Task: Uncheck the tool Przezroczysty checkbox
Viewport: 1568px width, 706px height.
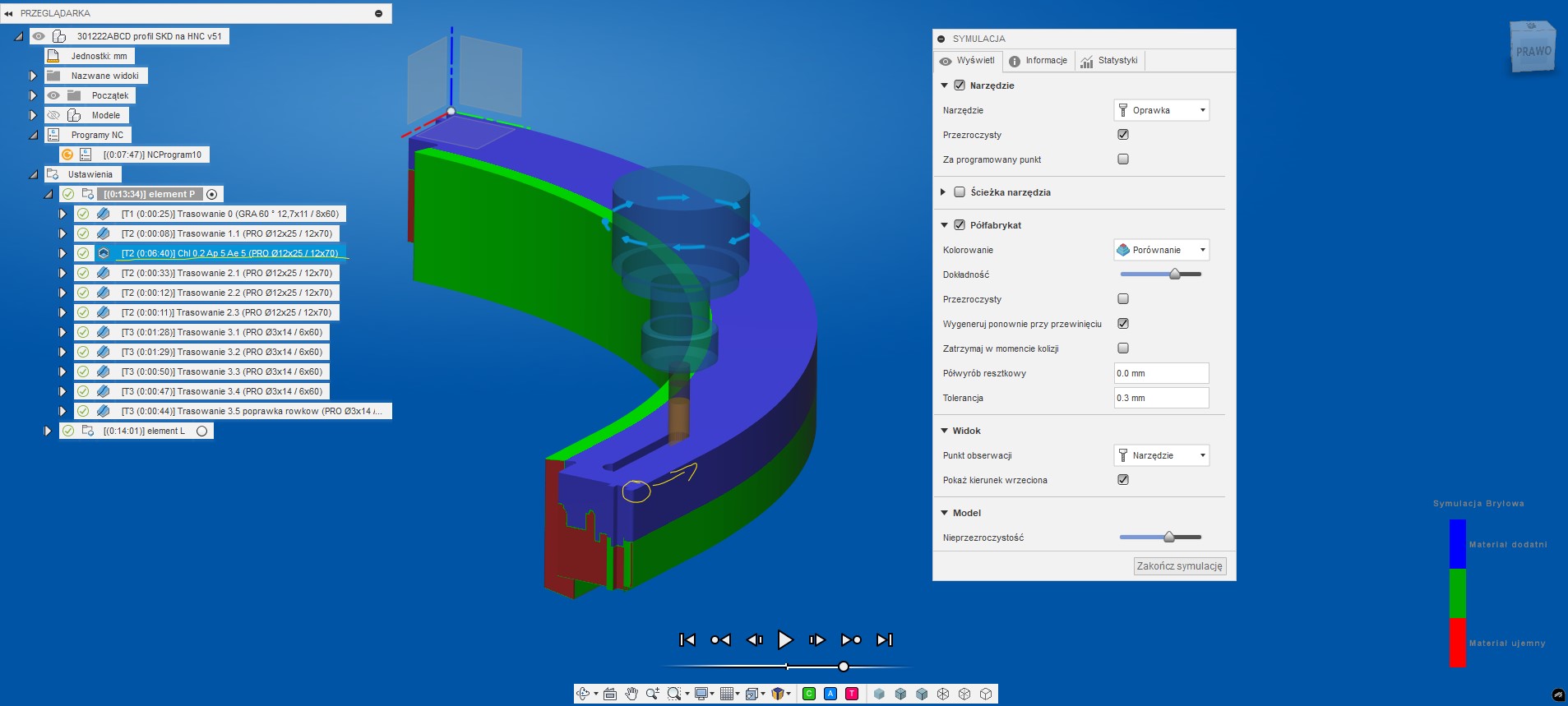Action: pos(1123,135)
